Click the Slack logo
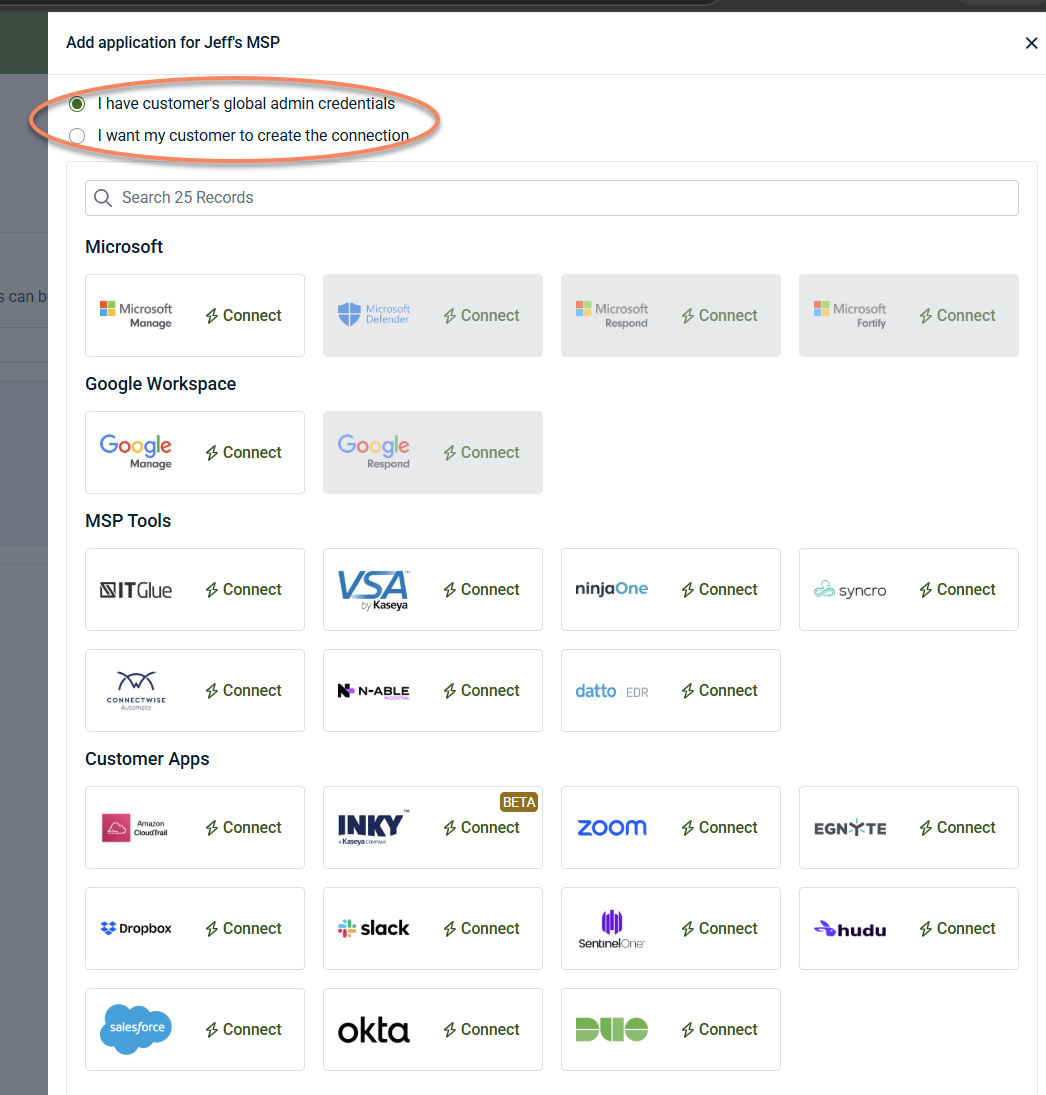The image size is (1046, 1095). pyautogui.click(x=374, y=928)
